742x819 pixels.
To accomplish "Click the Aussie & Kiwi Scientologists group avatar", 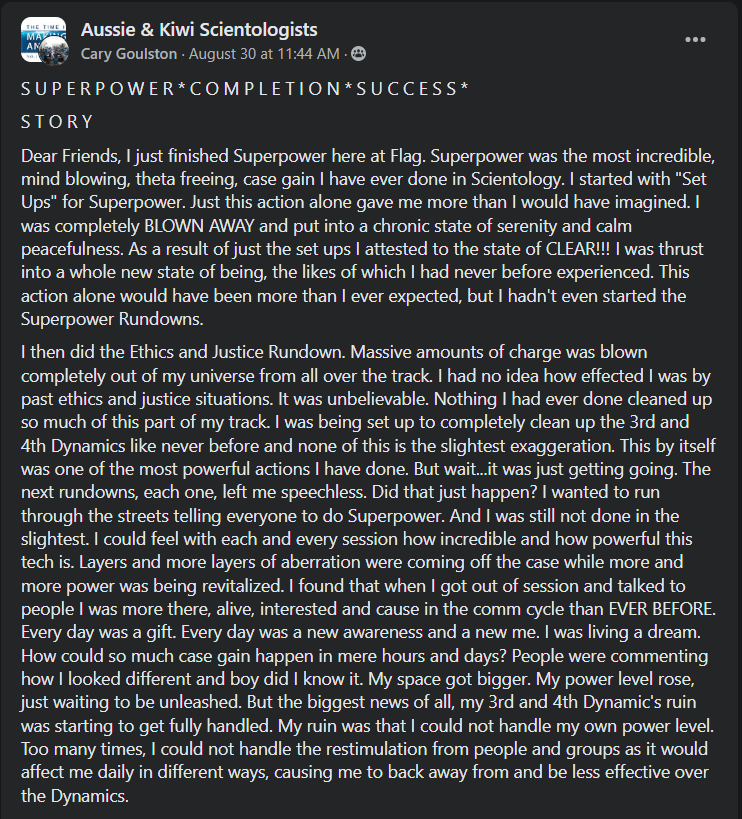I will pos(40,38).
